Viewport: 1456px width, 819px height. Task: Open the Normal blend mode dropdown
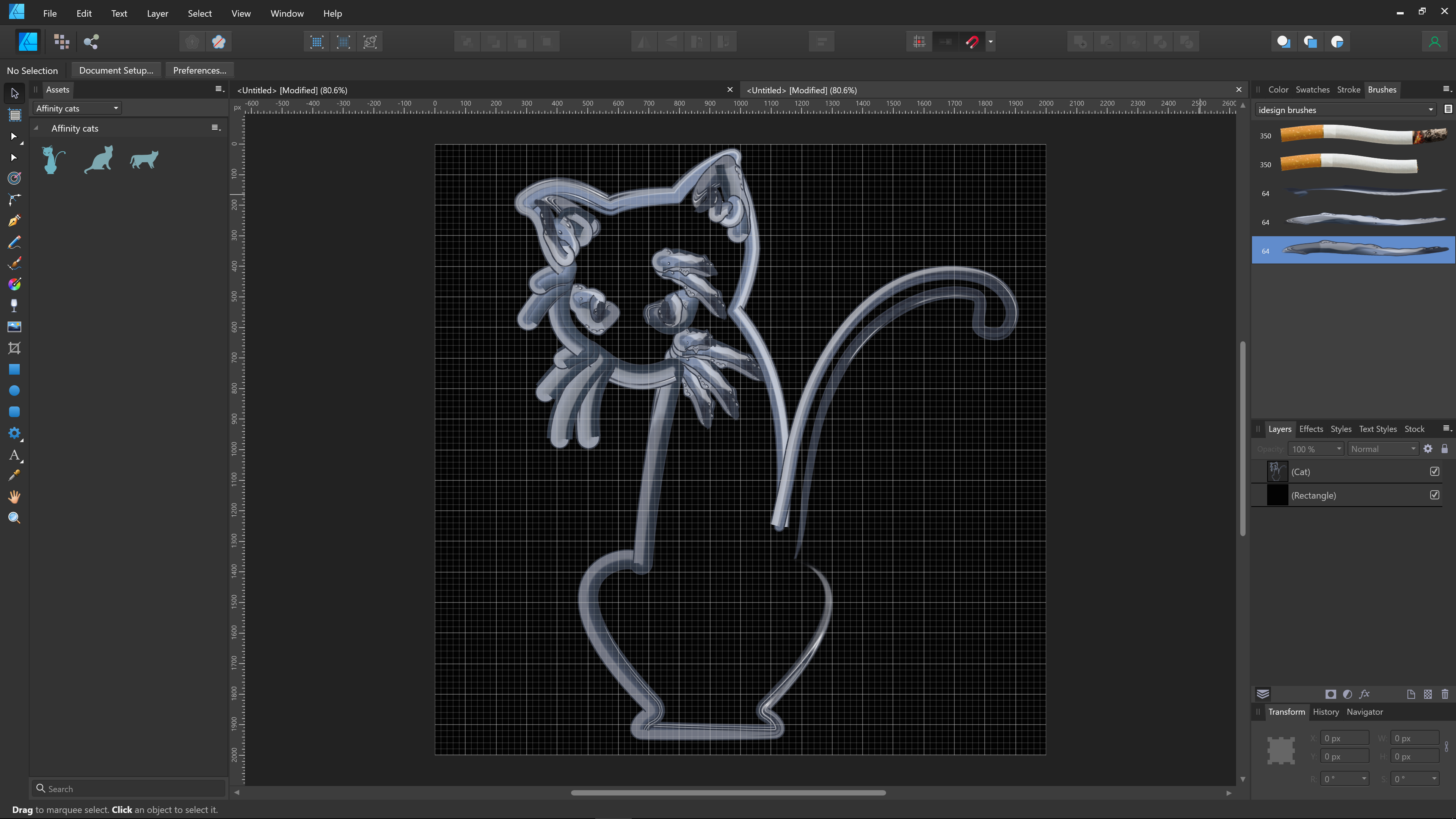1382,449
